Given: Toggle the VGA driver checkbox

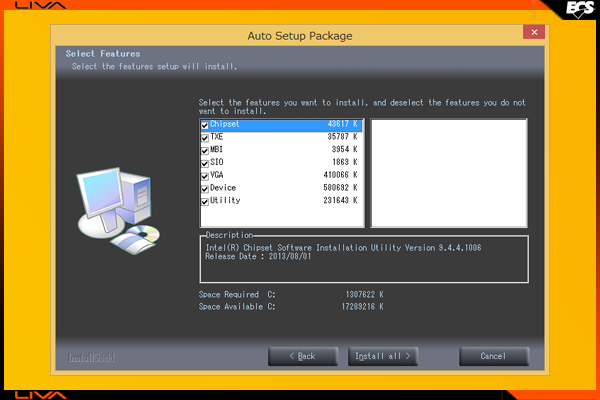Looking at the screenshot, I should click(205, 176).
